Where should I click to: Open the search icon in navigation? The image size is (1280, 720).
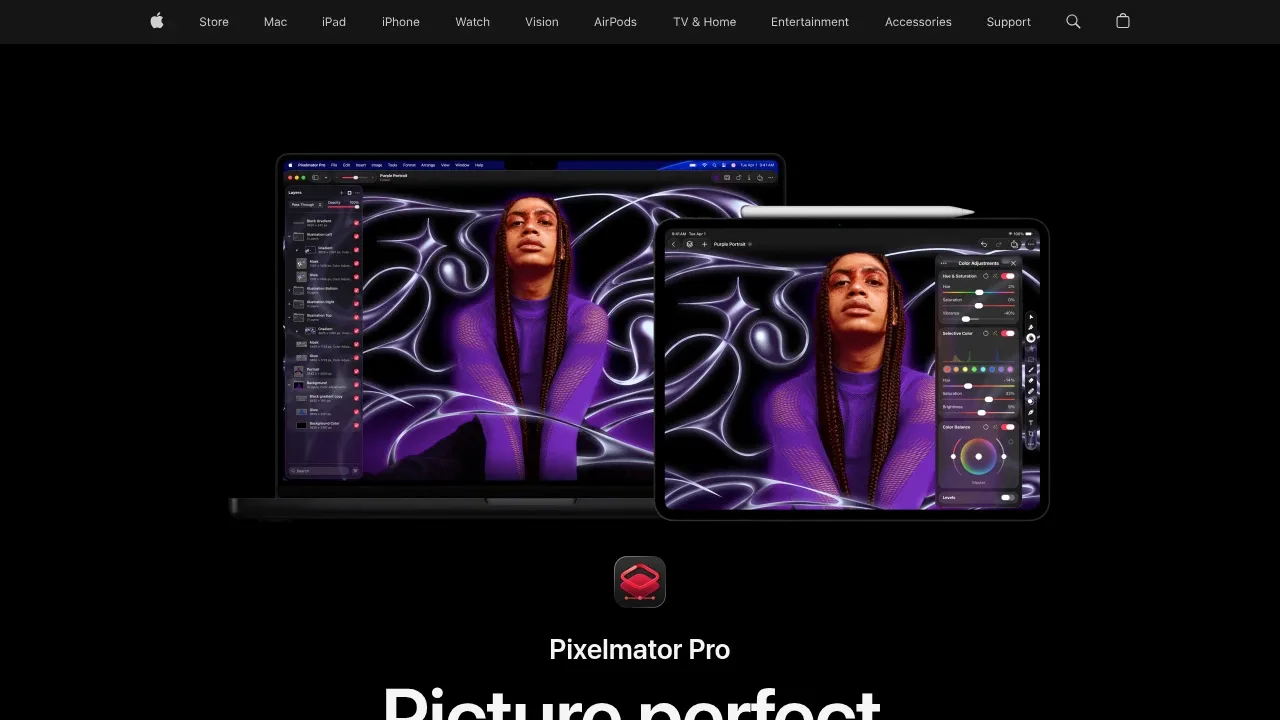[1073, 21]
